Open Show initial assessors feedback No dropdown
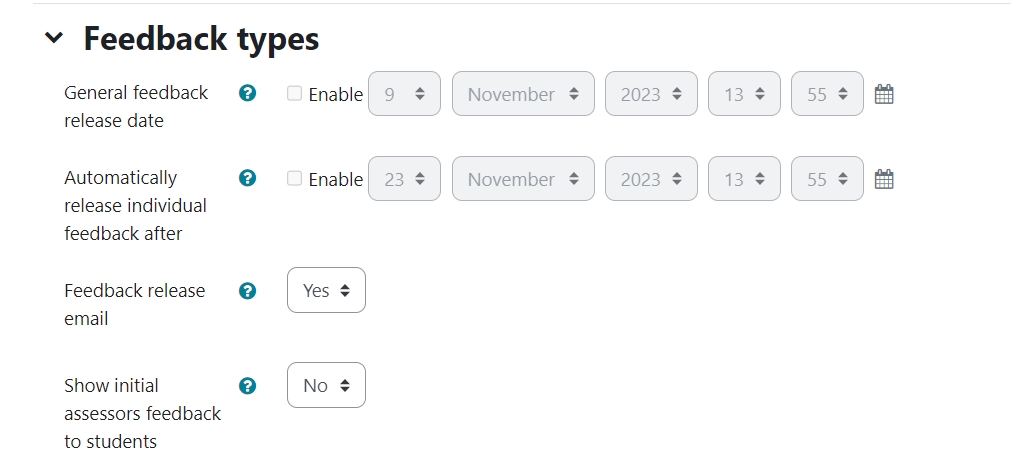Image resolution: width=1011 pixels, height=475 pixels. pos(326,385)
